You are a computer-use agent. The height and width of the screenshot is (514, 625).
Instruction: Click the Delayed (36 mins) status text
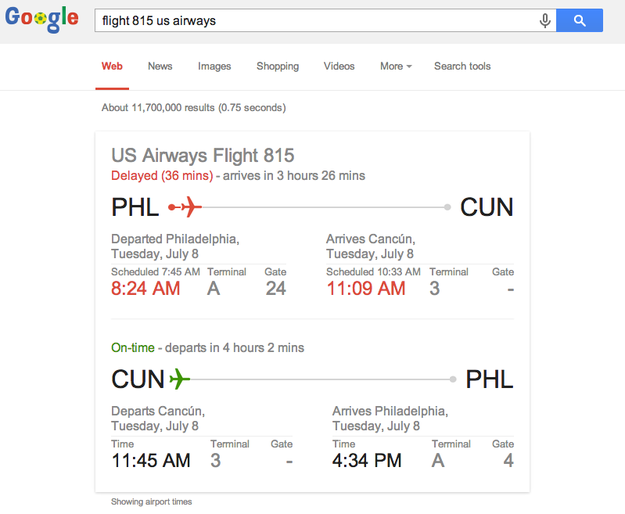tap(162, 176)
